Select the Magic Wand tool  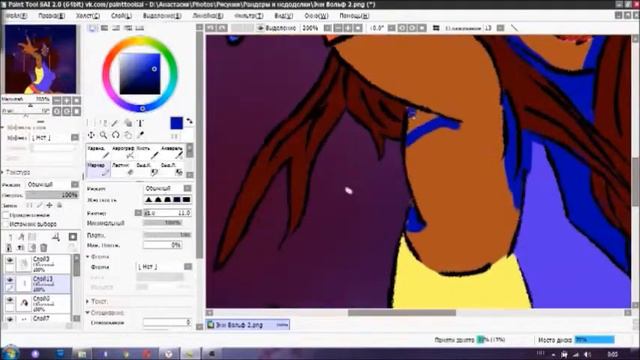tap(116, 123)
